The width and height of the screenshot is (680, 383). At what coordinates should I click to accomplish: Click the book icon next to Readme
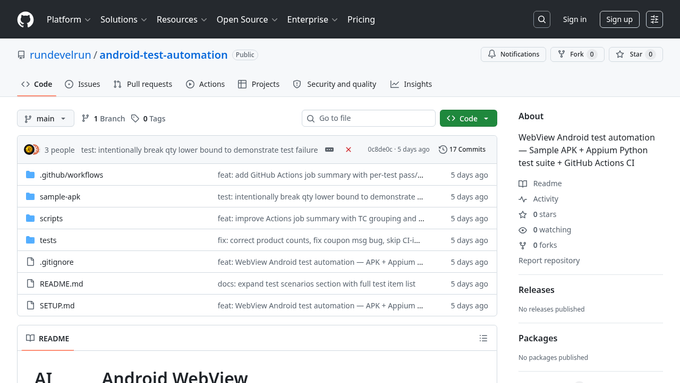[x=523, y=183]
